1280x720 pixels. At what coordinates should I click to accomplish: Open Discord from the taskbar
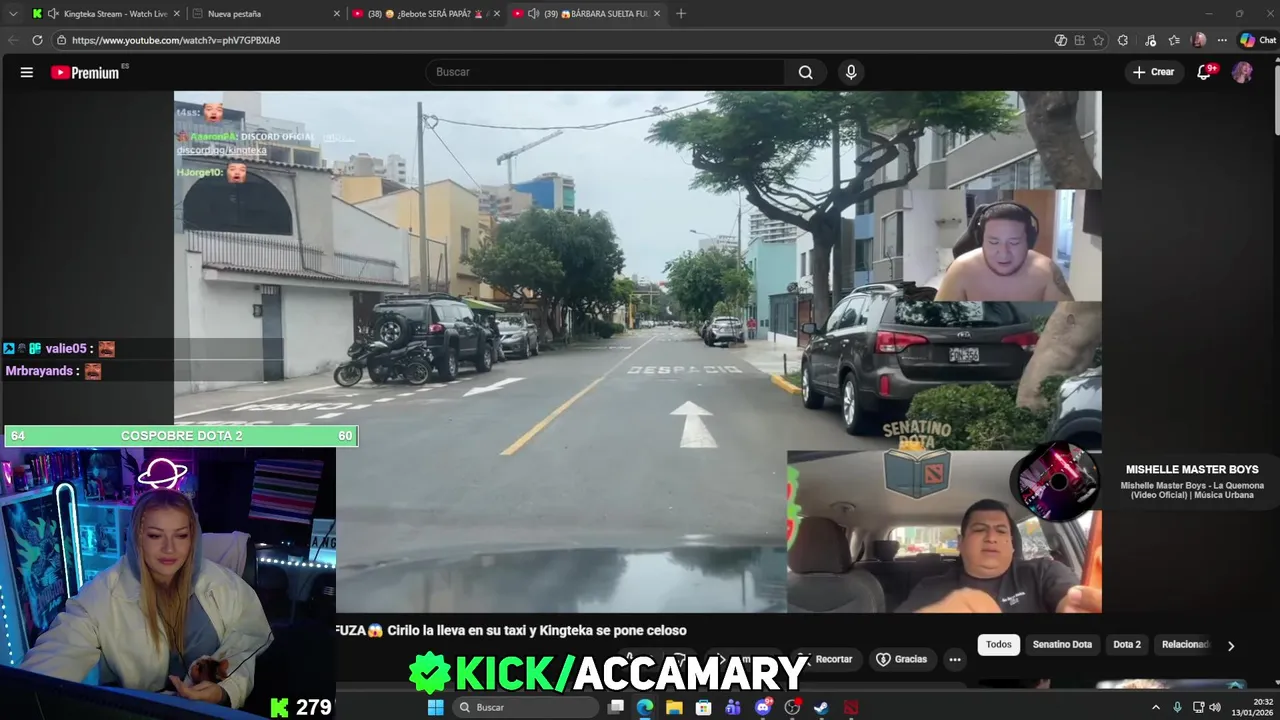(x=763, y=707)
